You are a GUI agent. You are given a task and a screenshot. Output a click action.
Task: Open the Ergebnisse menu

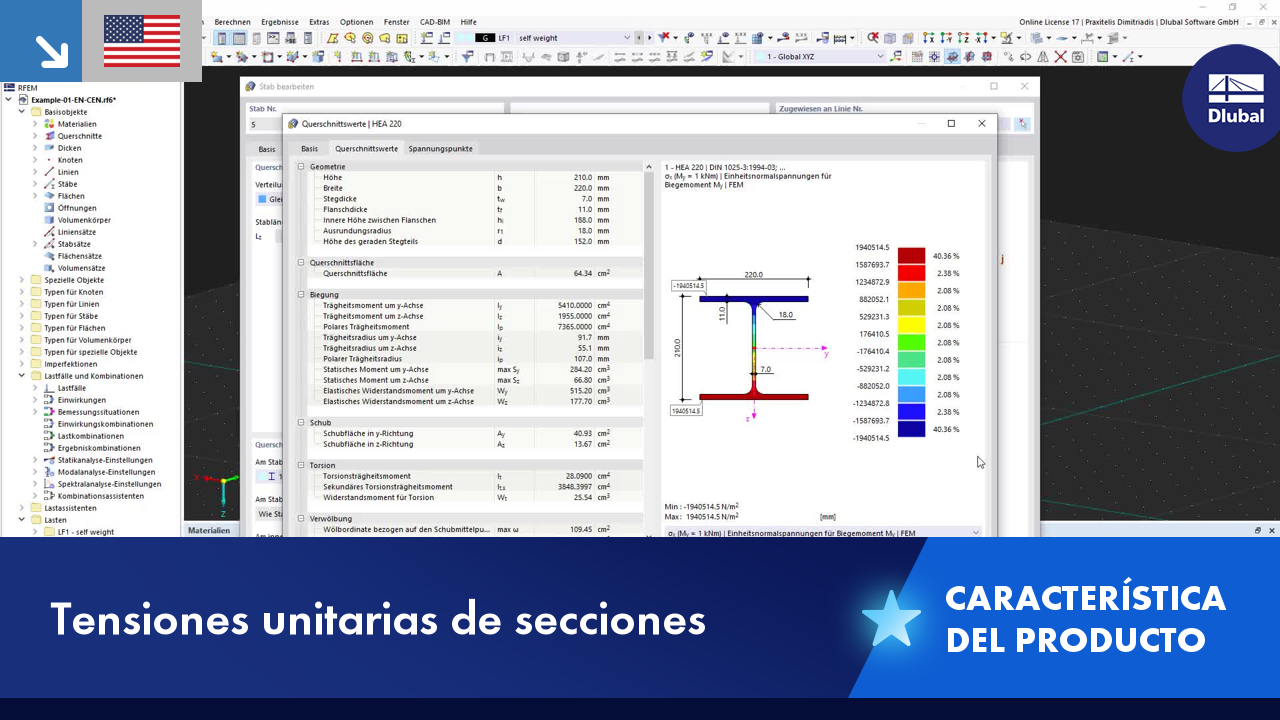[x=280, y=22]
